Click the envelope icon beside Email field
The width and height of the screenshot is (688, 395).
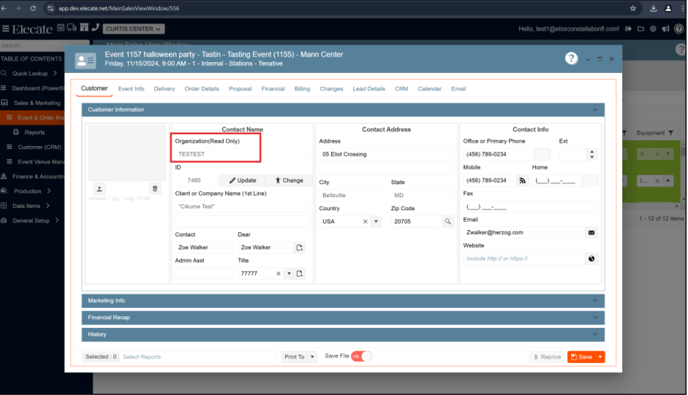pyautogui.click(x=591, y=233)
